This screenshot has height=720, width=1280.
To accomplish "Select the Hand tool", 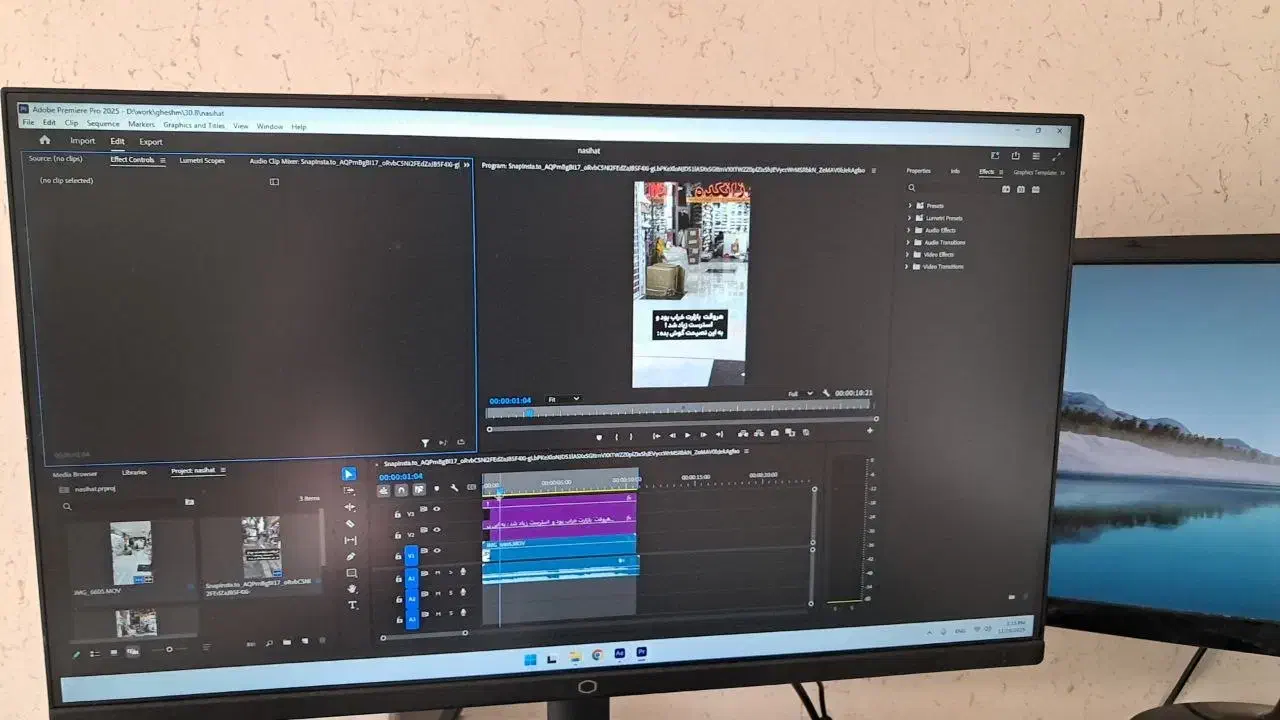I will click(x=352, y=588).
